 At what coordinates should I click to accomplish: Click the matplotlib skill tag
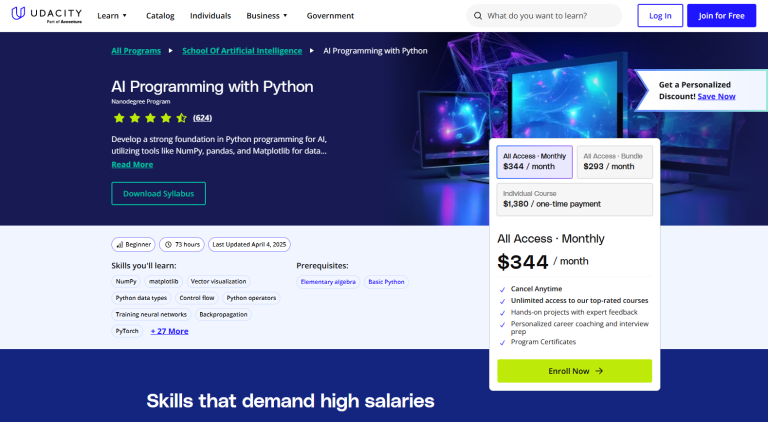coord(164,281)
